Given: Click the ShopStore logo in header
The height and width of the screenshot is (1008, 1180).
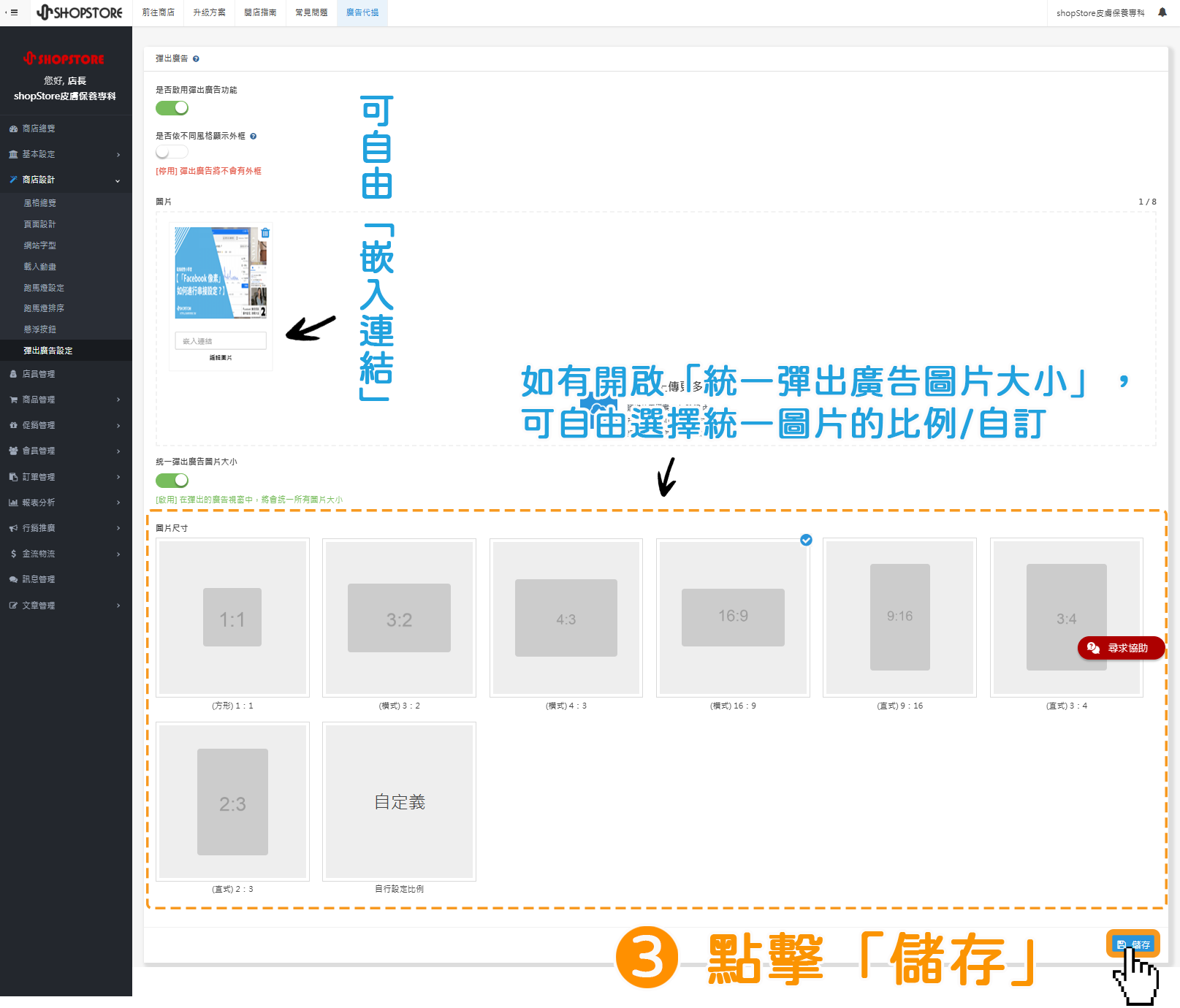Looking at the screenshot, I should click(80, 12).
